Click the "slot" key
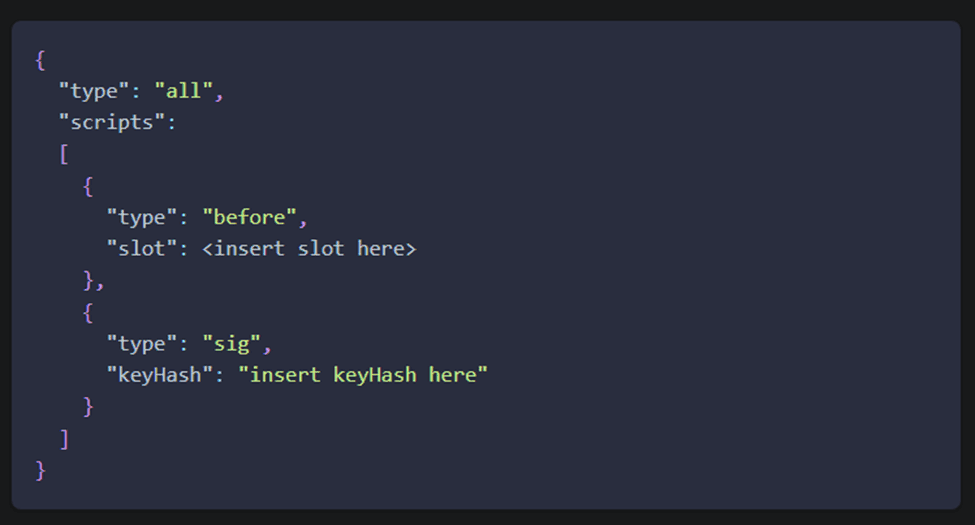The height and width of the screenshot is (525, 975). click(142, 249)
